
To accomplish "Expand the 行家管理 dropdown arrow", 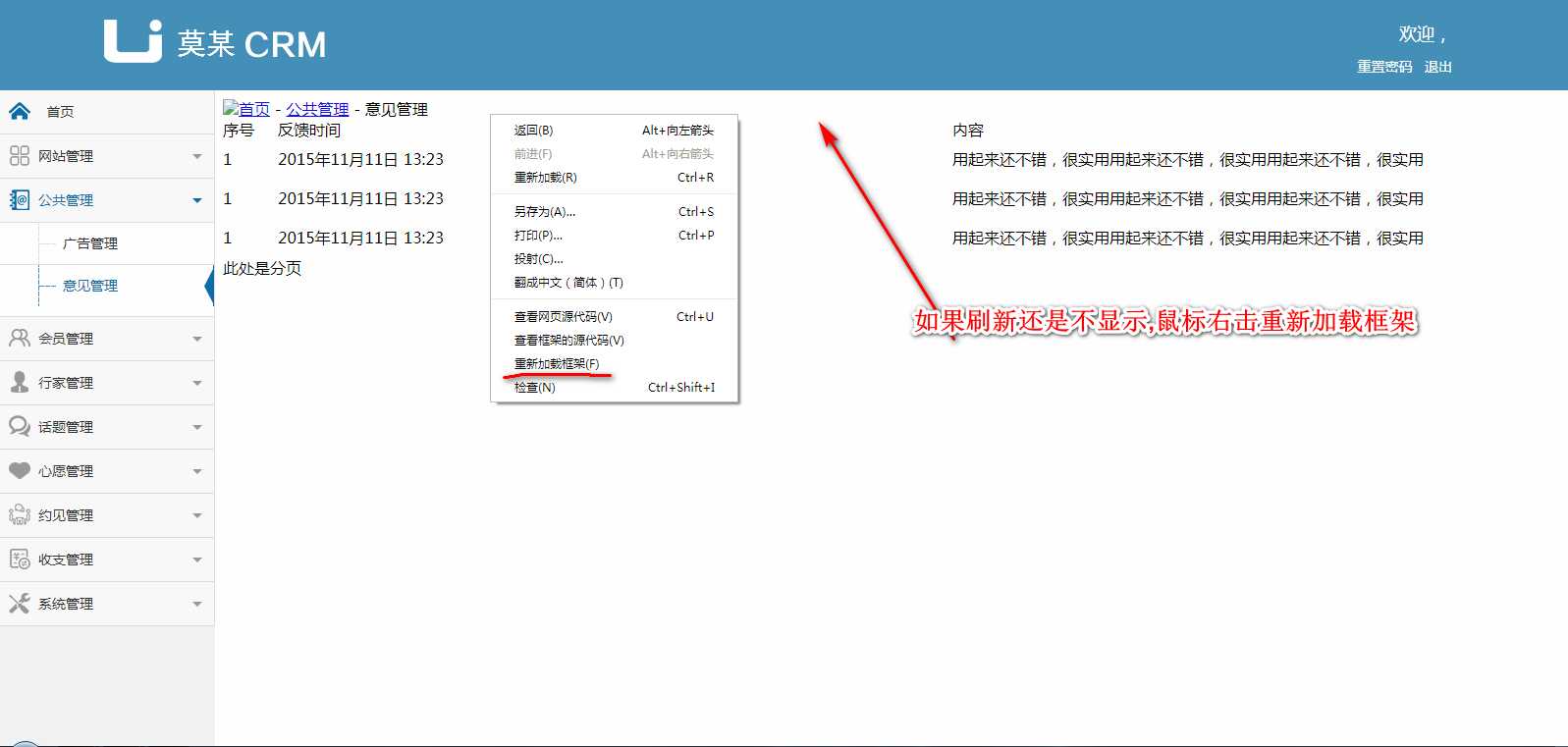I will [197, 383].
